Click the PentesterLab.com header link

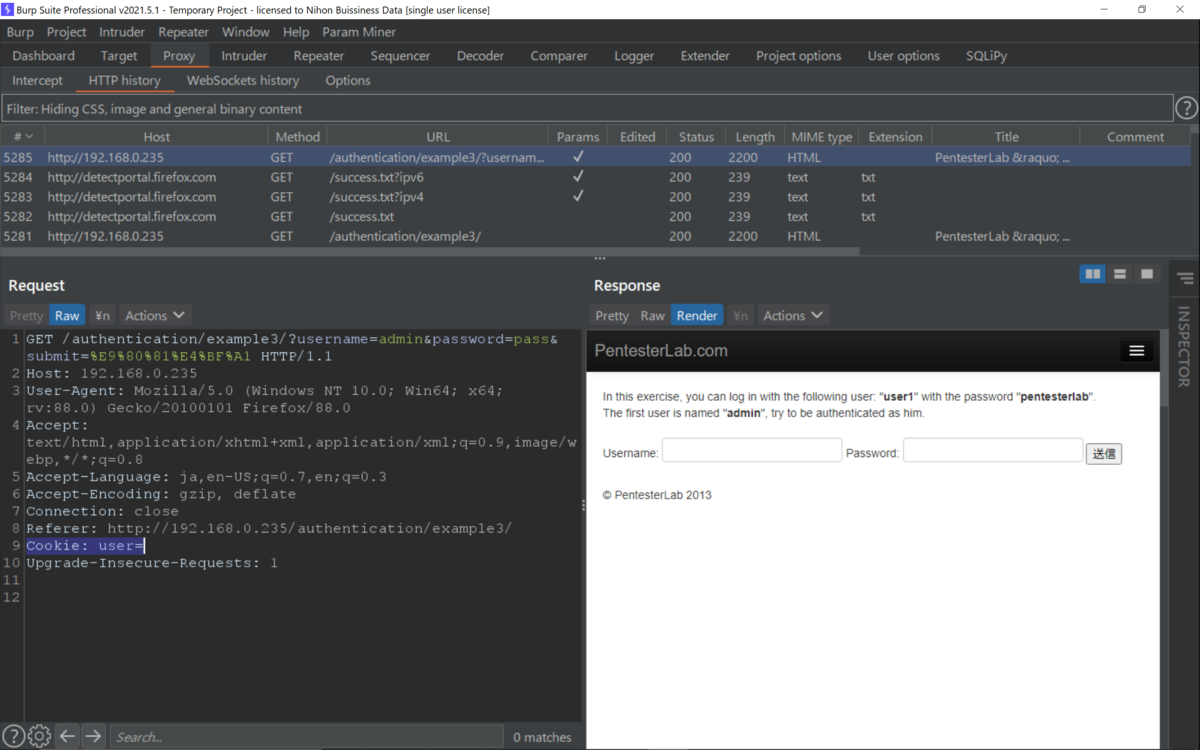(x=661, y=351)
